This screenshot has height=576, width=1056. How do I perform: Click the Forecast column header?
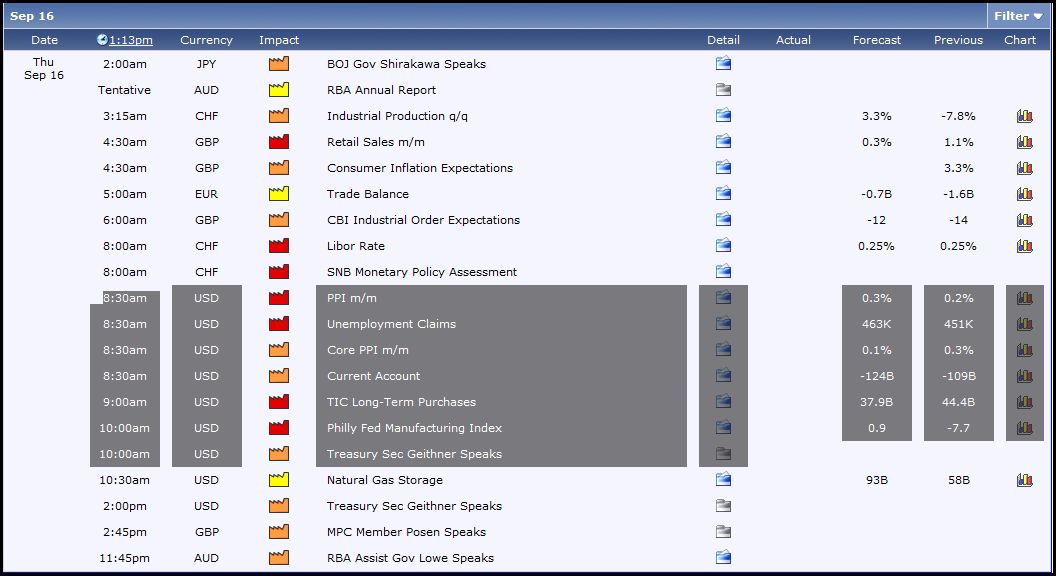pyautogui.click(x=876, y=40)
